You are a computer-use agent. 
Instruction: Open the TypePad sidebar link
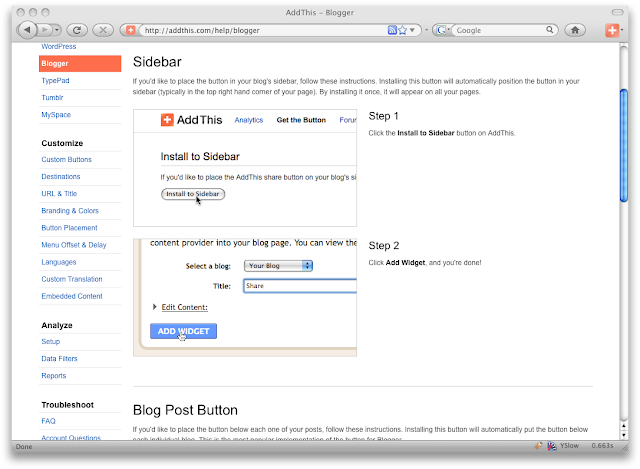55,80
